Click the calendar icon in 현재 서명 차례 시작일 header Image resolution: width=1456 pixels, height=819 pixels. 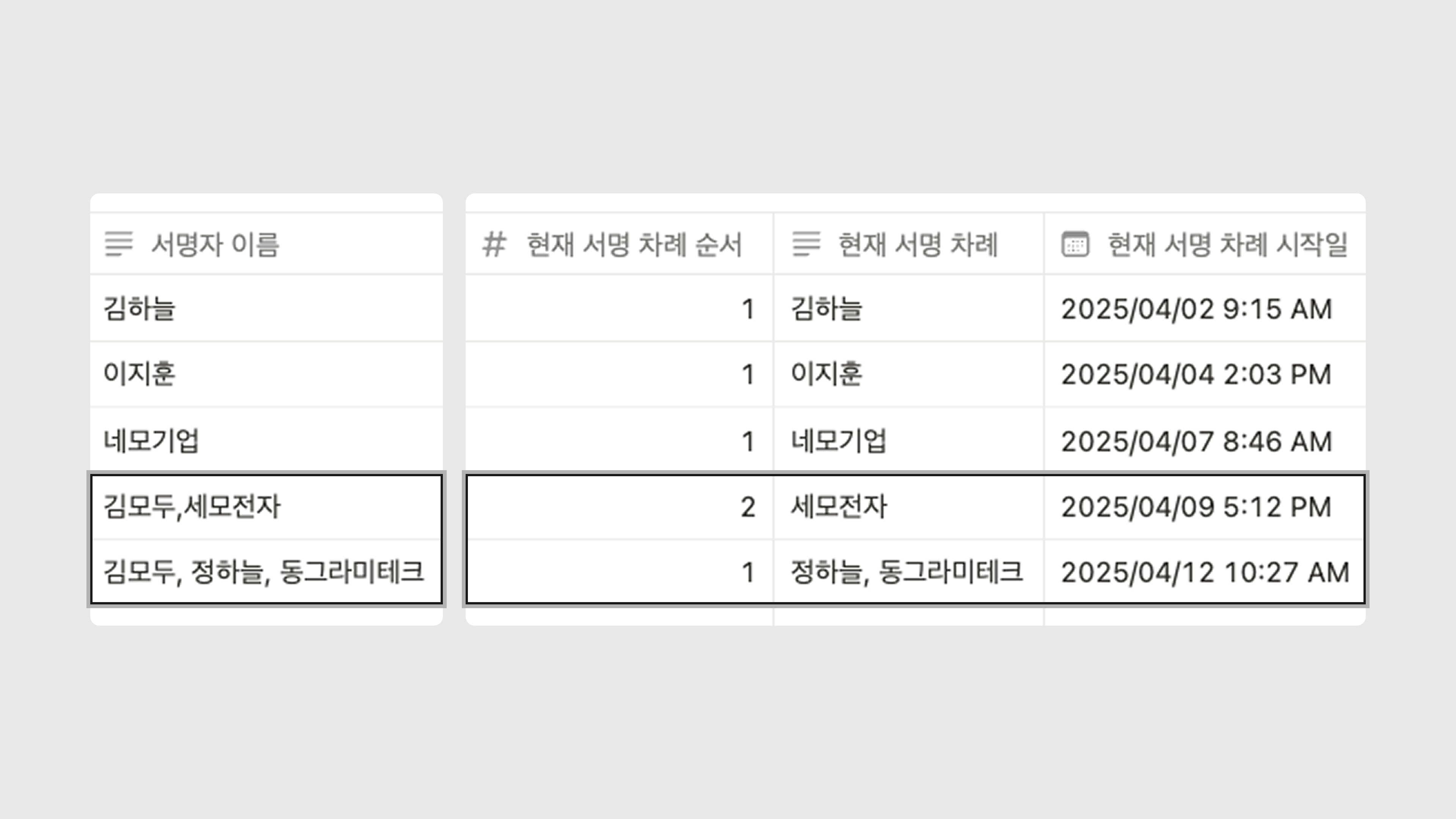point(1075,244)
